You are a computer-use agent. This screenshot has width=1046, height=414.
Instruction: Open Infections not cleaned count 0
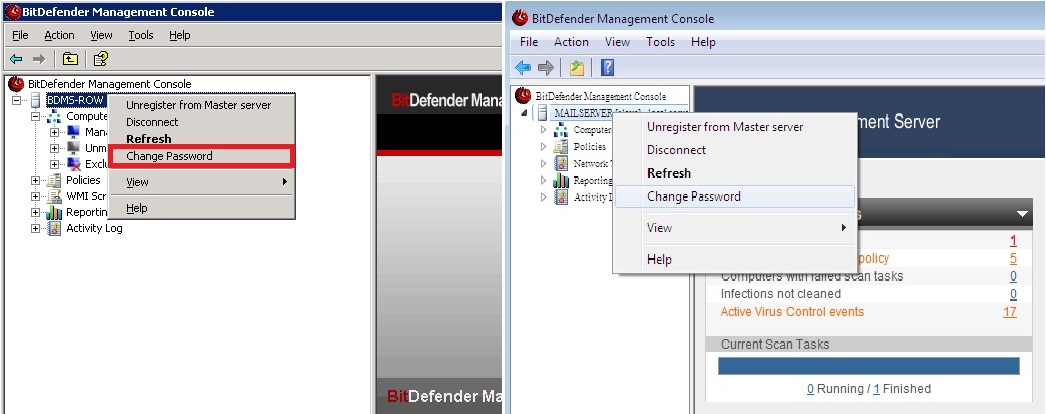[1013, 294]
